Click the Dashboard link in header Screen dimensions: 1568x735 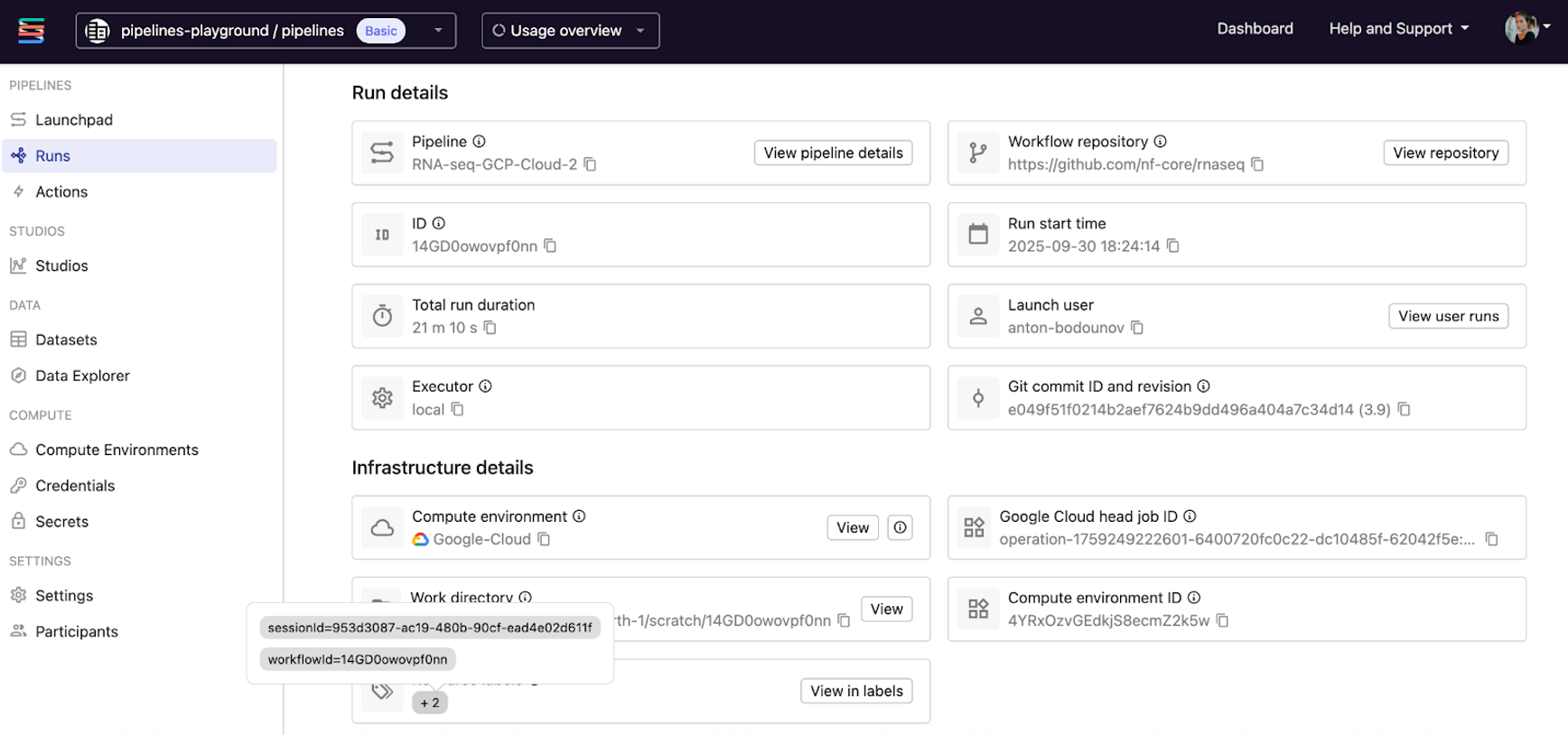click(1255, 29)
